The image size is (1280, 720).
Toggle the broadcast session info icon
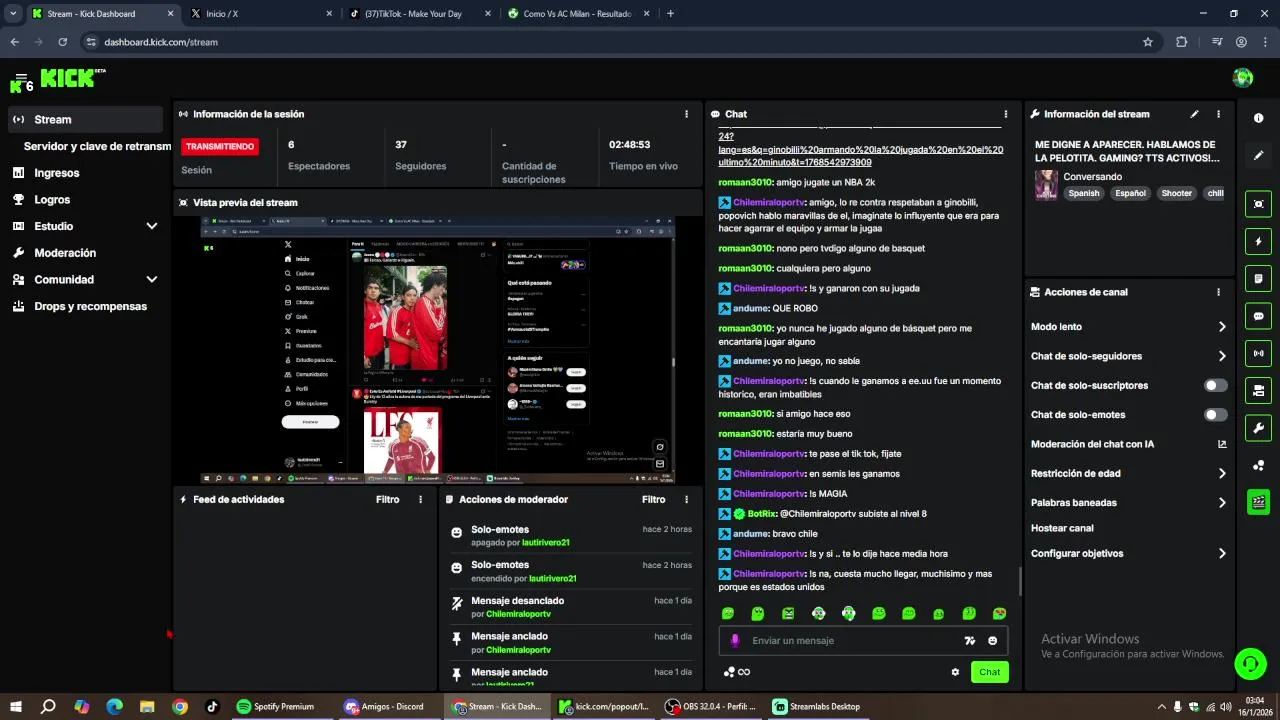1258,353
